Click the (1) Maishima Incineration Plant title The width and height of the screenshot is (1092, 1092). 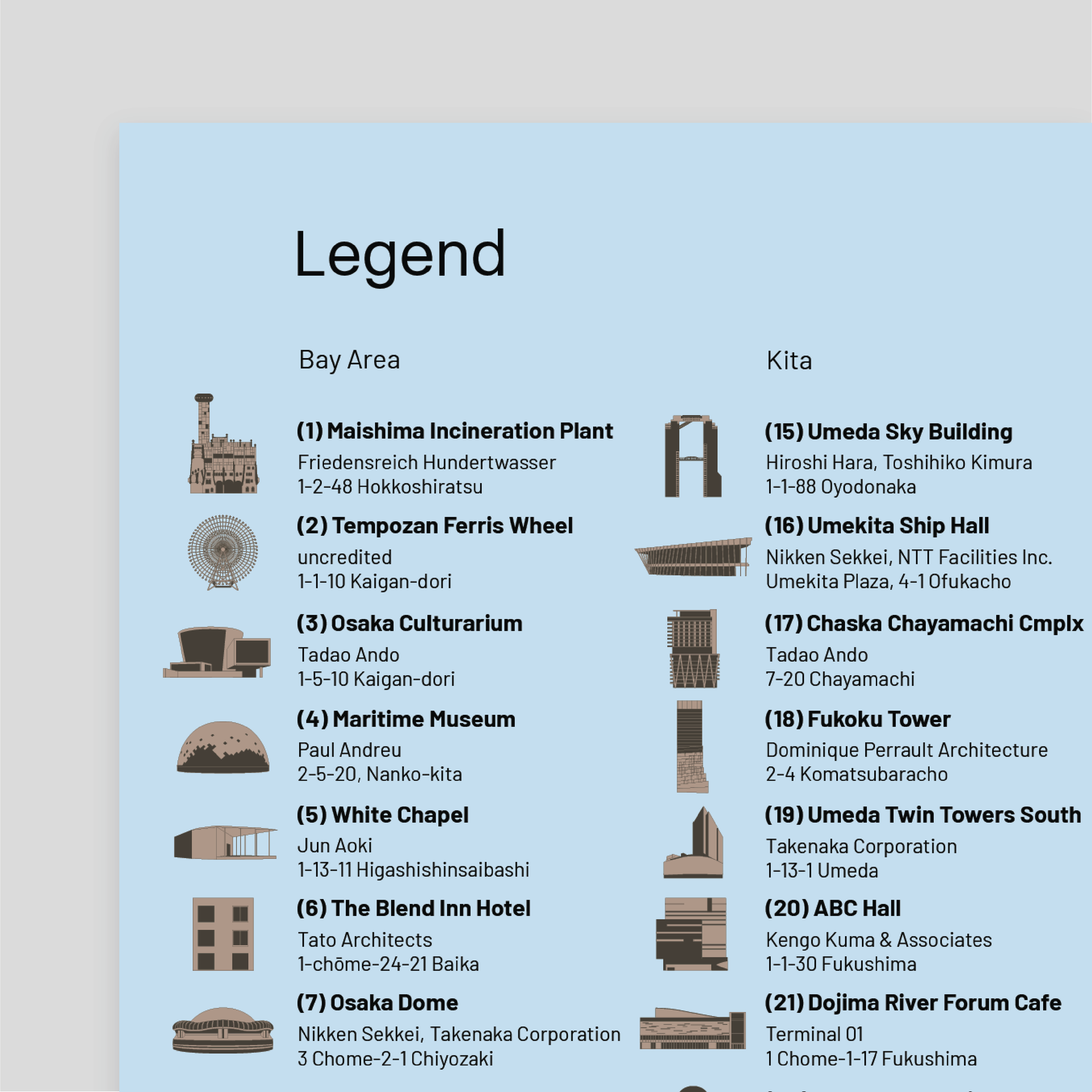pos(455,431)
